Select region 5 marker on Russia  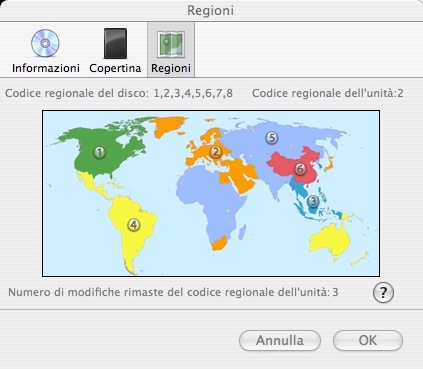tap(272, 138)
